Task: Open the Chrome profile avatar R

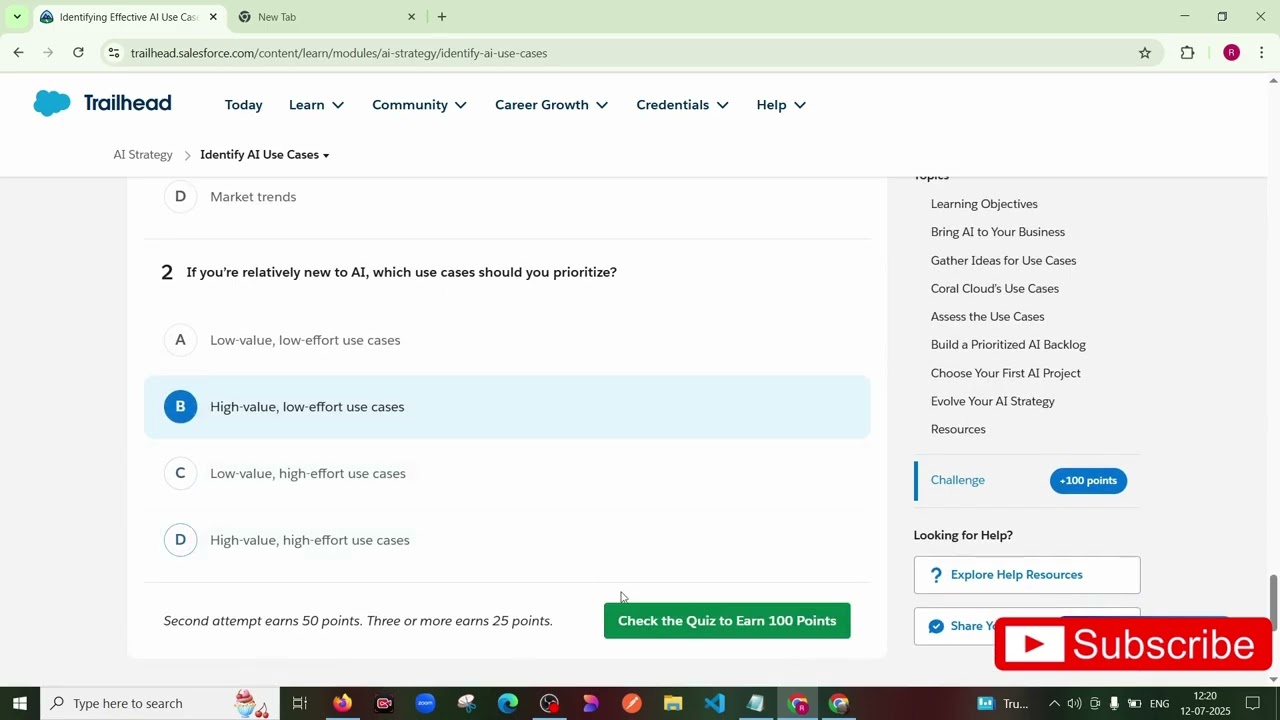Action: [x=1232, y=53]
